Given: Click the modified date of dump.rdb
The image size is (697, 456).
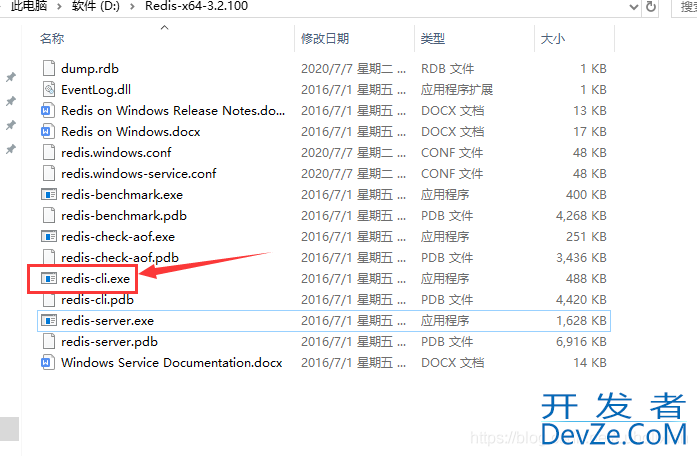Looking at the screenshot, I should pos(353,68).
